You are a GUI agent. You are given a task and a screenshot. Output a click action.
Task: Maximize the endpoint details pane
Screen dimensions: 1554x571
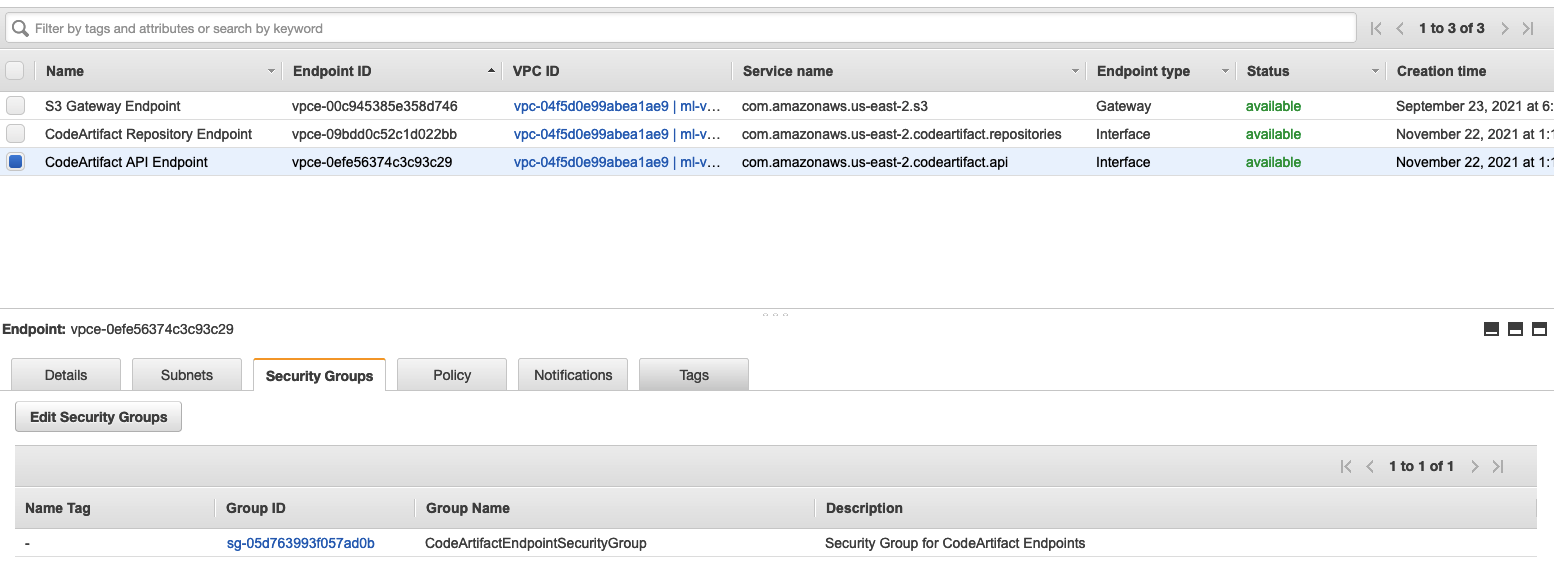(1539, 329)
